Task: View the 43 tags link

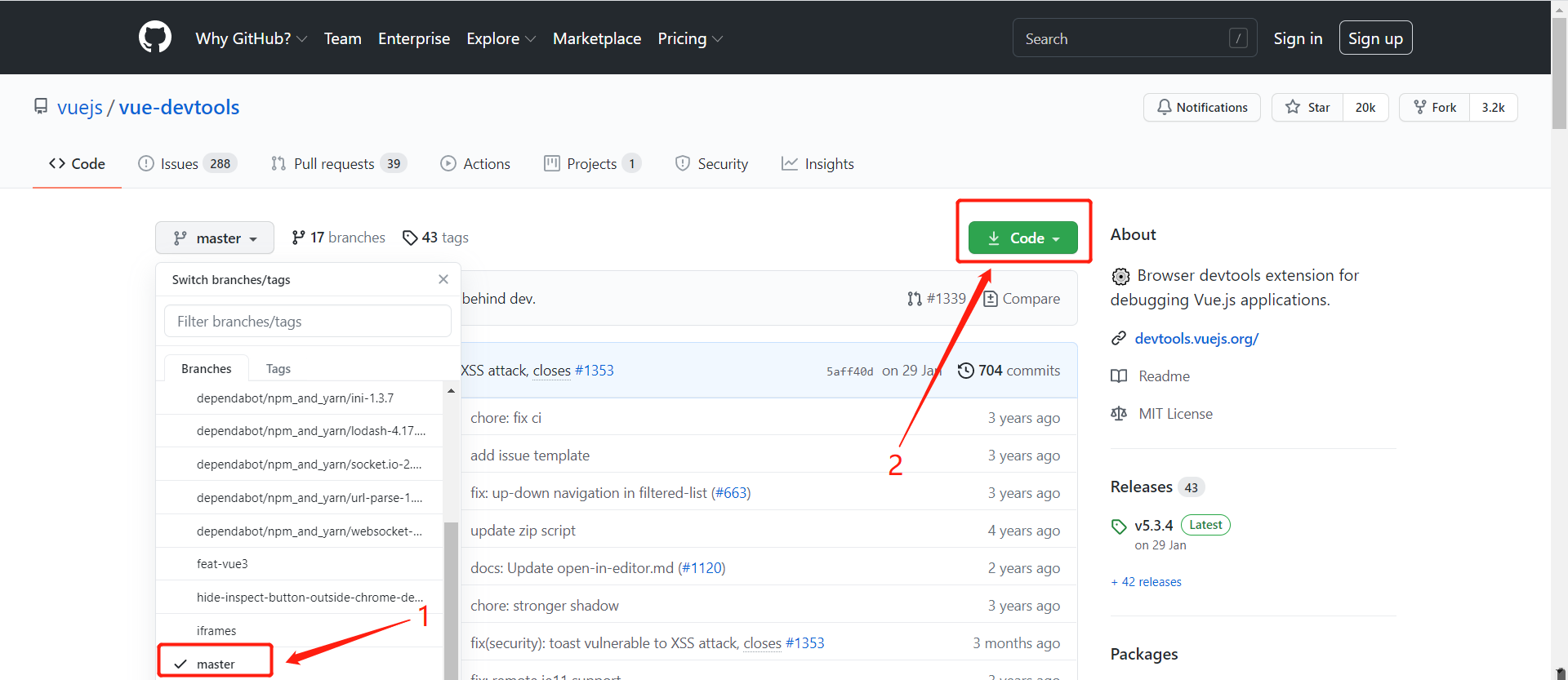Action: tap(435, 238)
